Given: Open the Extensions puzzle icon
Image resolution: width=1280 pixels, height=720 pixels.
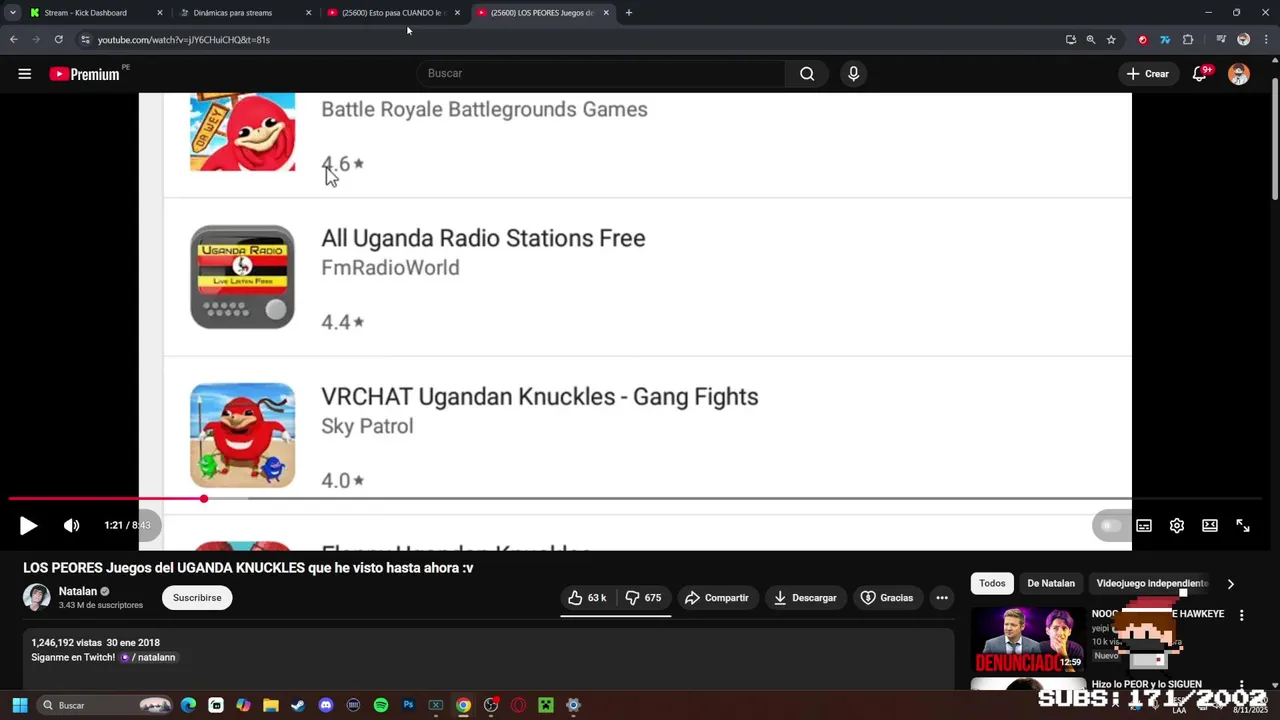Looking at the screenshot, I should (x=1188, y=40).
